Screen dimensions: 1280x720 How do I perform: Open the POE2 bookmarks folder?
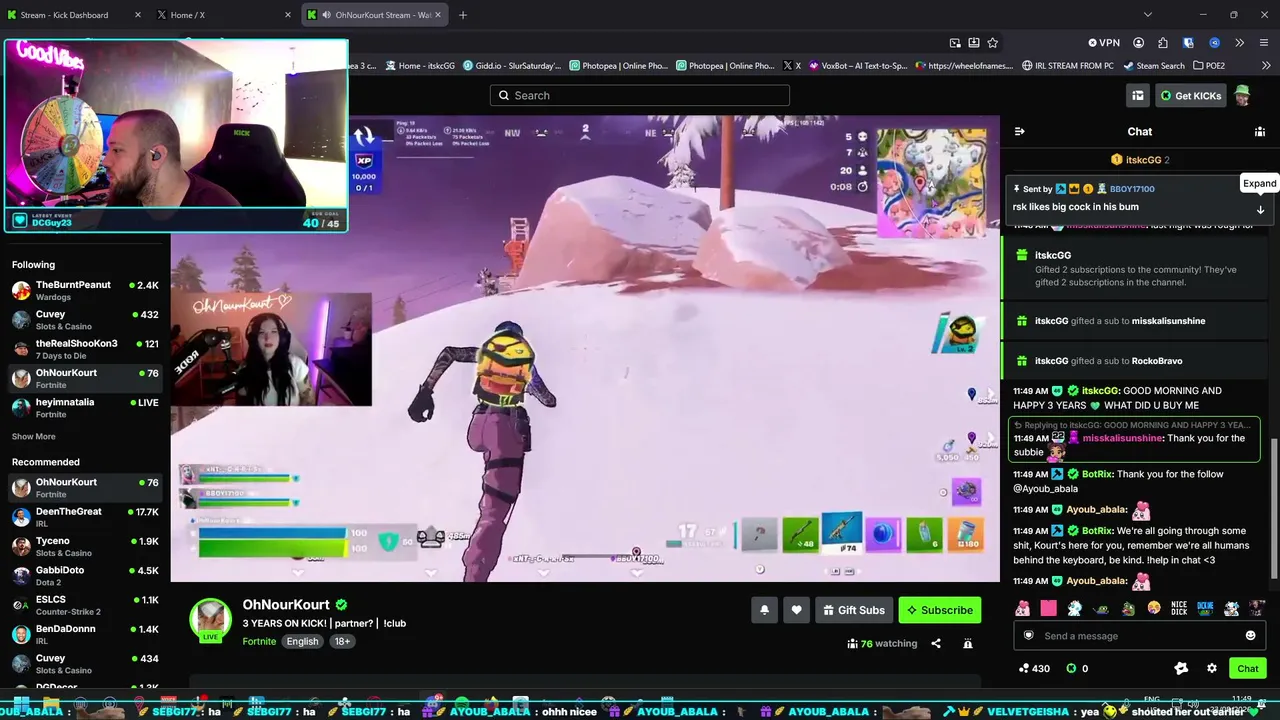coord(1208,66)
